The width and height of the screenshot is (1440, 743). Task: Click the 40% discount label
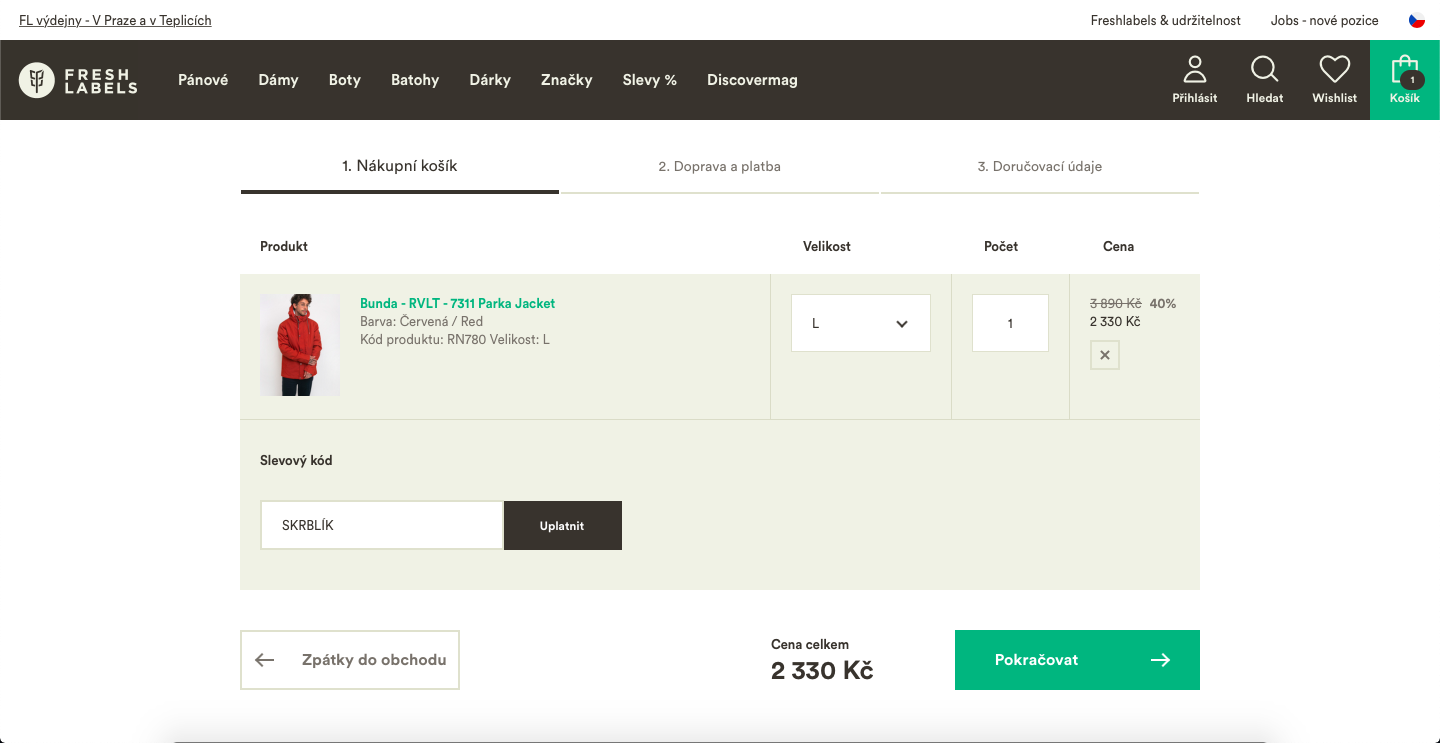[1163, 303]
